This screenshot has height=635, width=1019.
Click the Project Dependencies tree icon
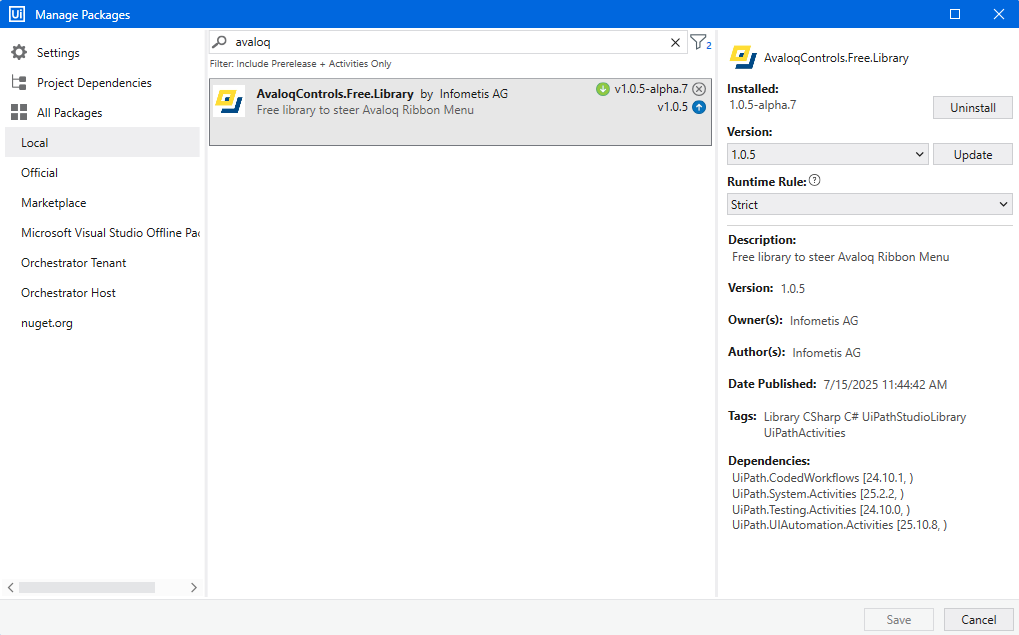(19, 83)
